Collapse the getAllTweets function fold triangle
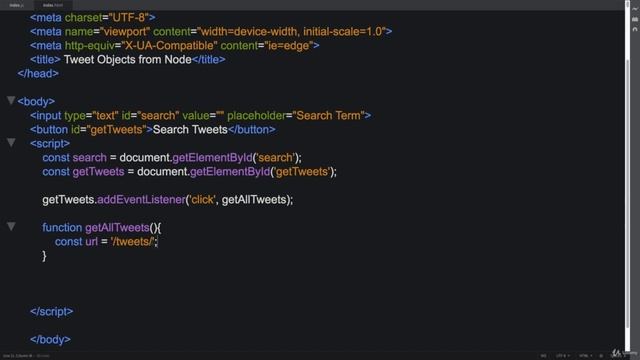This screenshot has width=640, height=360. pyautogui.click(x=11, y=226)
